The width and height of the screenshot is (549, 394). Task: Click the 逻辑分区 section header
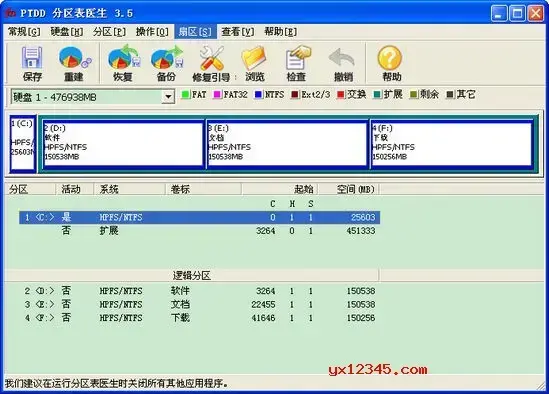tap(192, 276)
